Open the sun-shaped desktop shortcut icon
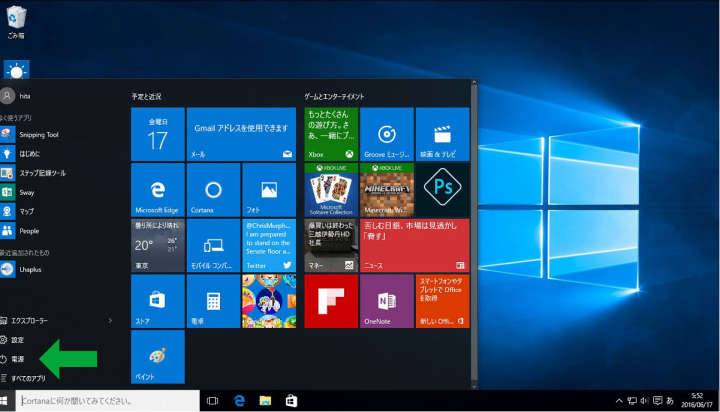 [x=17, y=70]
